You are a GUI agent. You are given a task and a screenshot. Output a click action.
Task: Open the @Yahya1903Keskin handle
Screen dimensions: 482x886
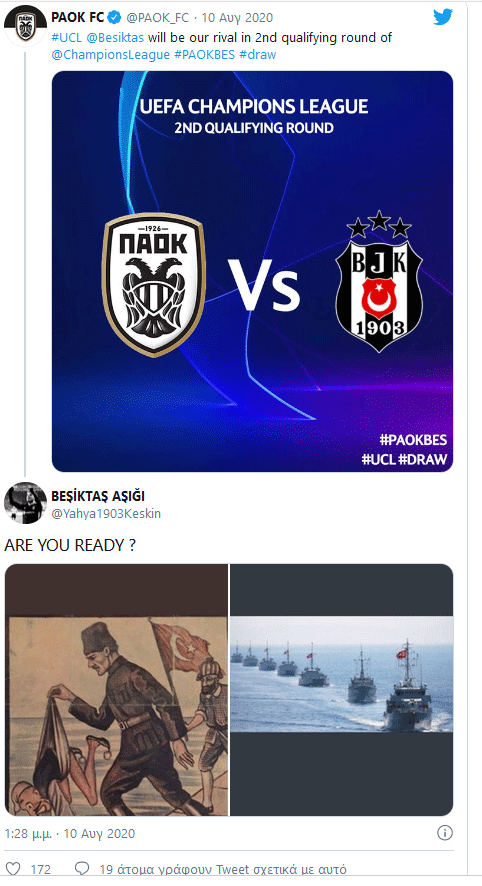[106, 514]
